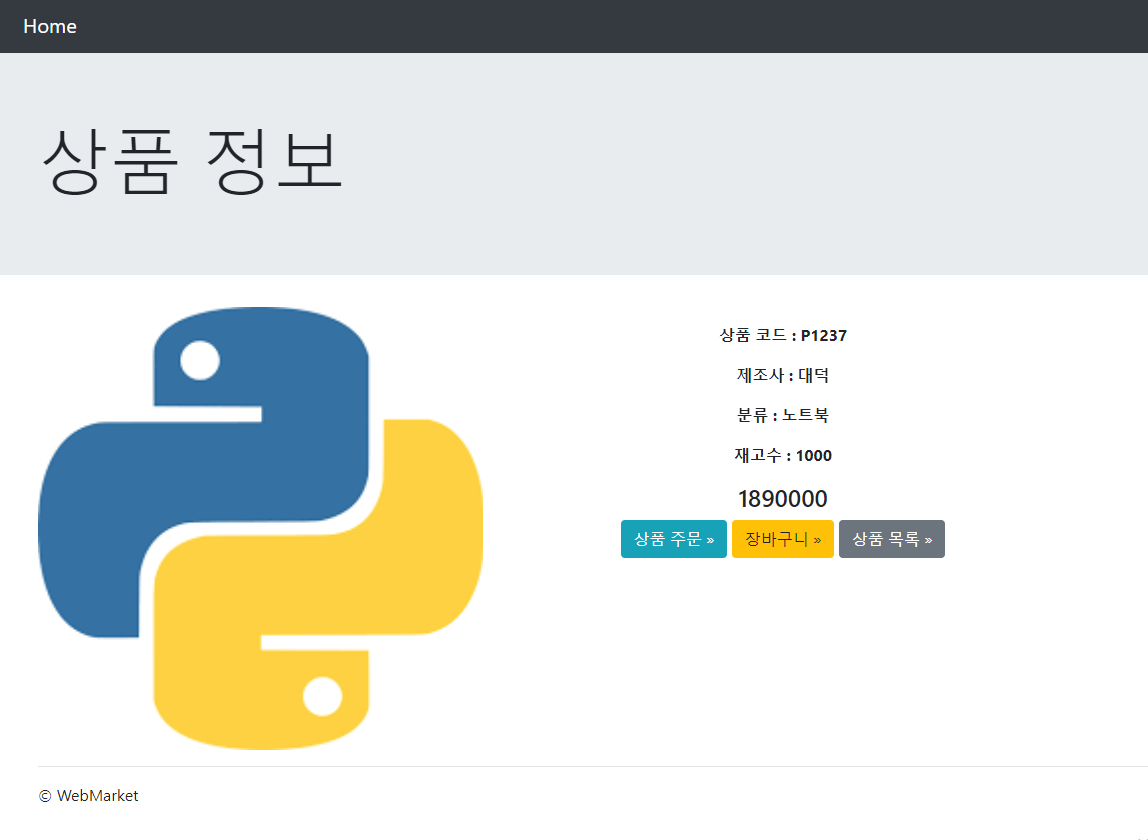Click stock text 재고수 : 1000
Viewport: 1148px width, 840px height.
783,456
